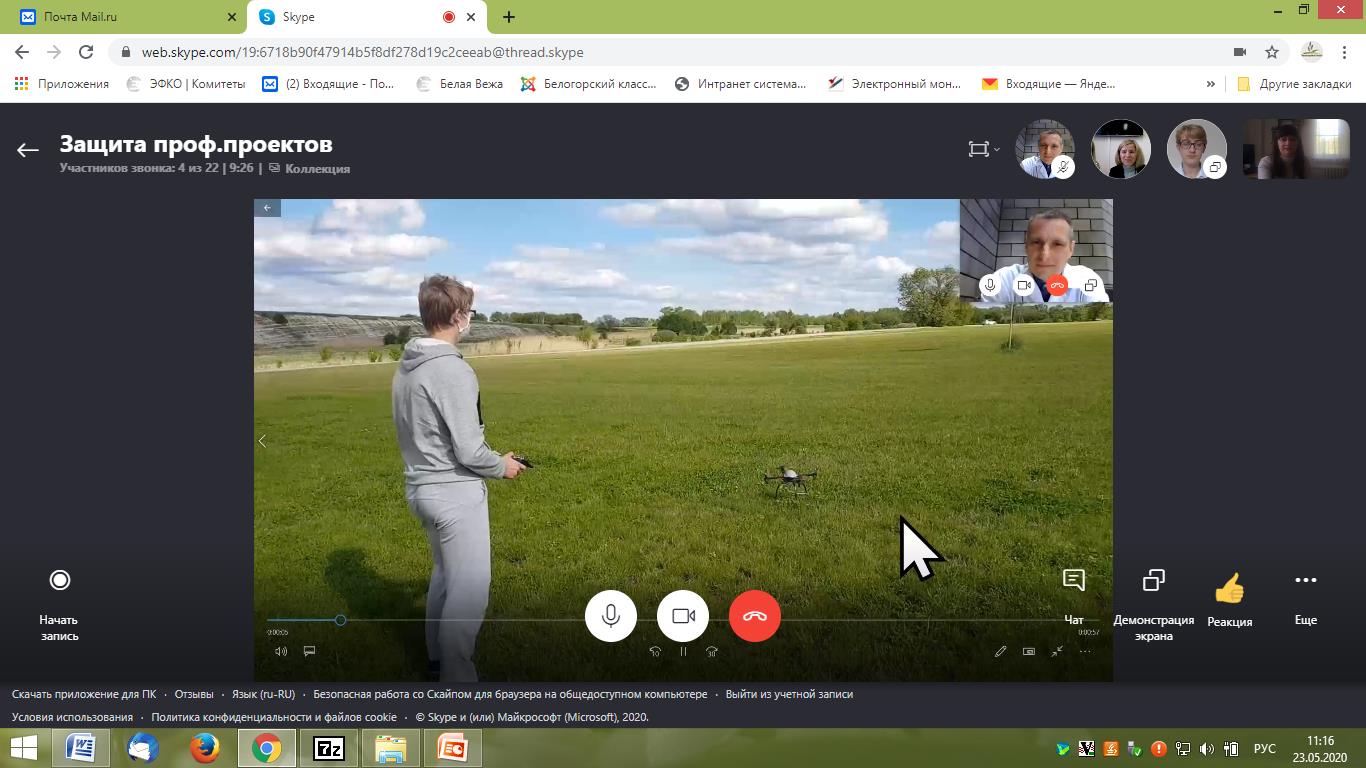Expand the view layout switcher dropdown
This screenshot has height=768, width=1366.
click(x=984, y=149)
